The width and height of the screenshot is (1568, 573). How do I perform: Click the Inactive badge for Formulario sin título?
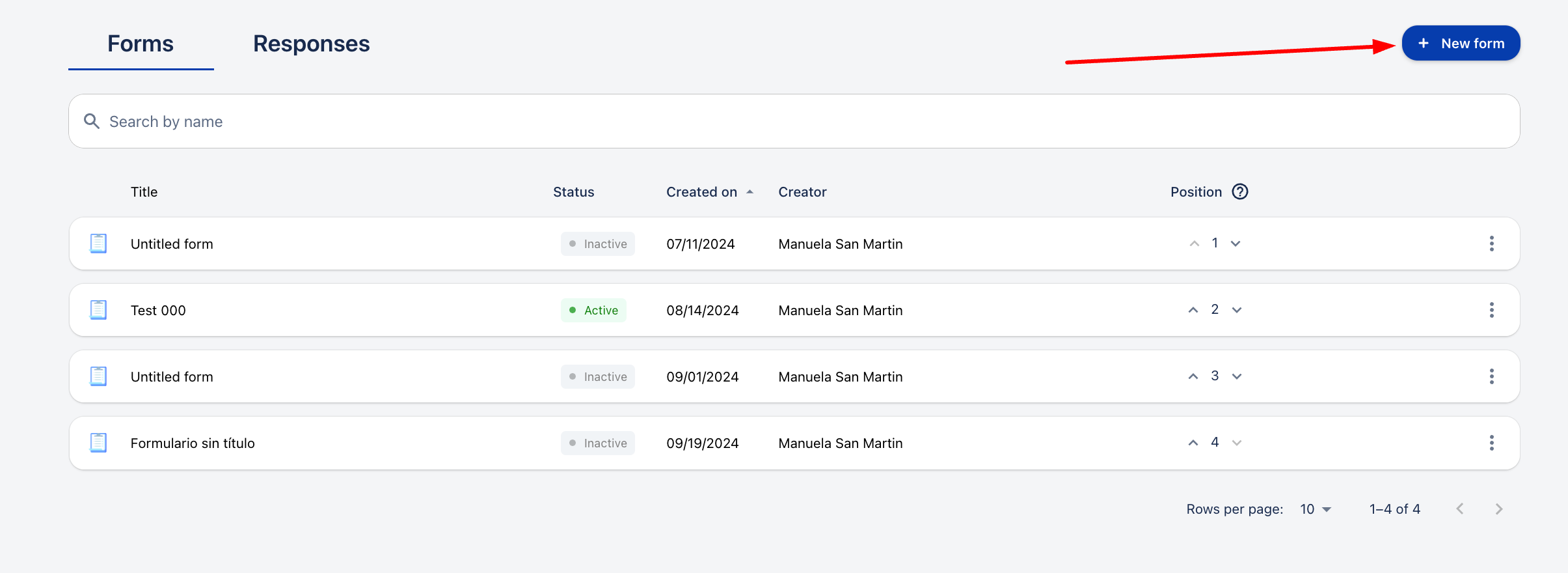click(x=597, y=443)
